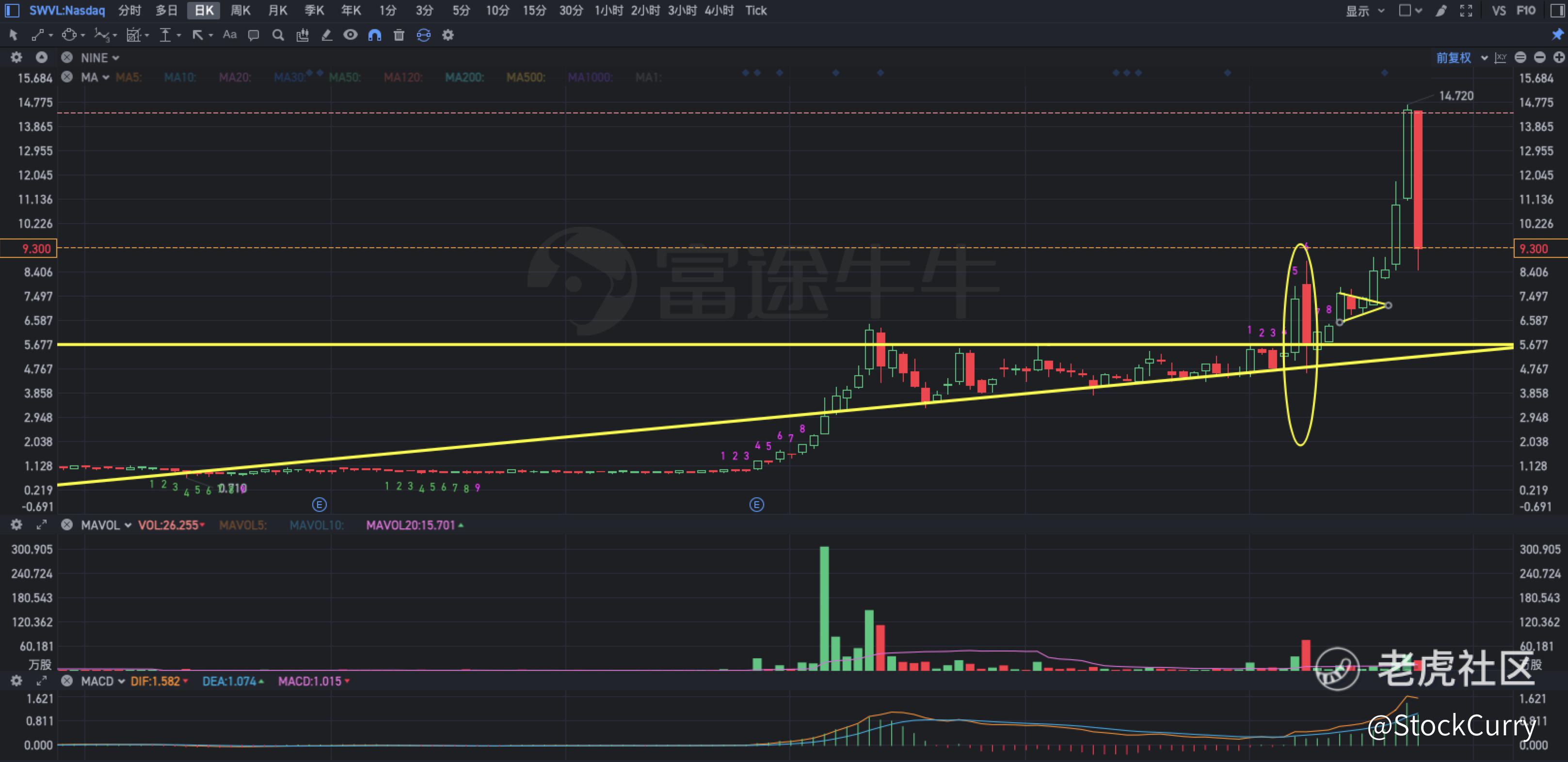
Task: Remove the NINE indicator
Action: pyautogui.click(x=67, y=57)
